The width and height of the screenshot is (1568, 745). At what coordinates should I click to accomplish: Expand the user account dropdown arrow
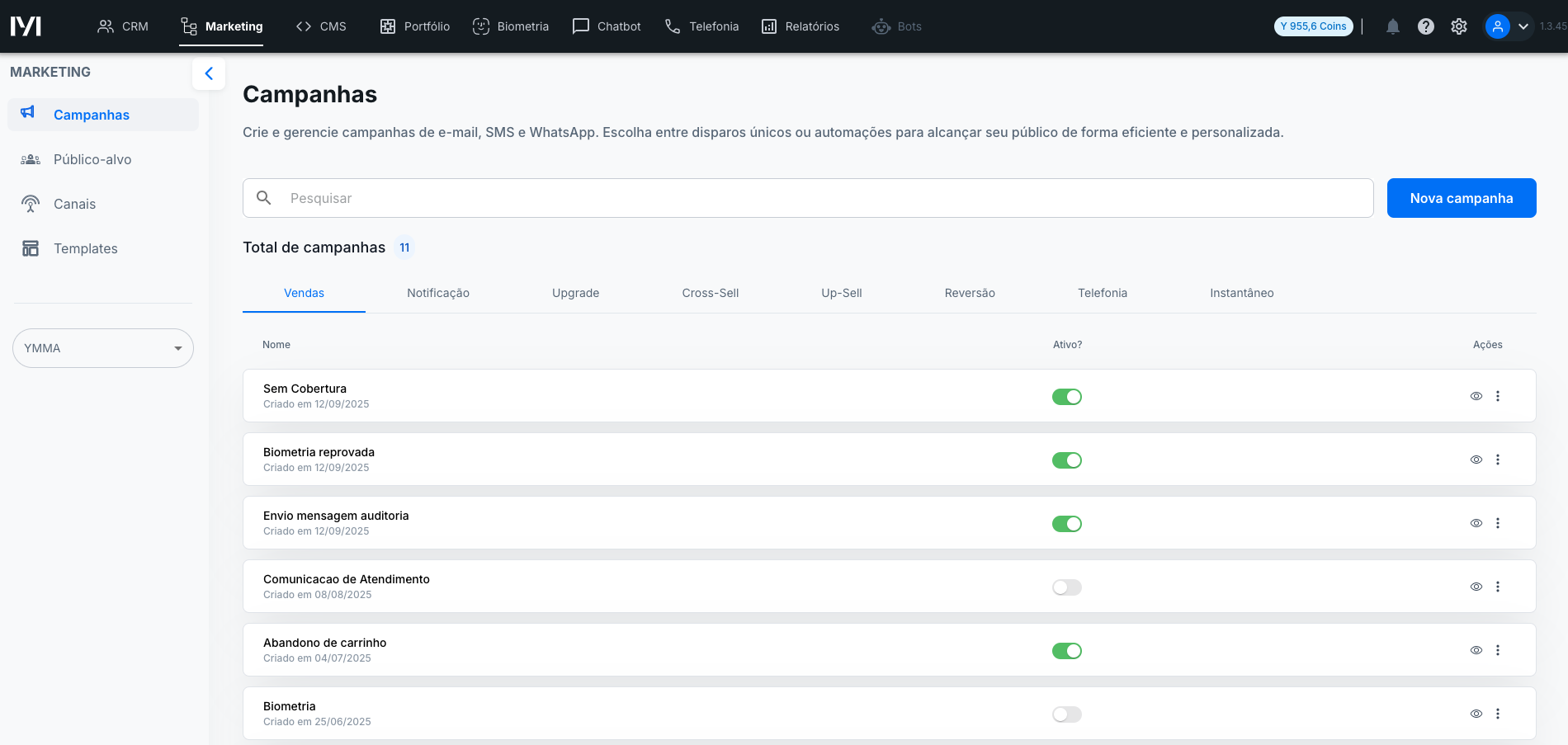click(1523, 26)
